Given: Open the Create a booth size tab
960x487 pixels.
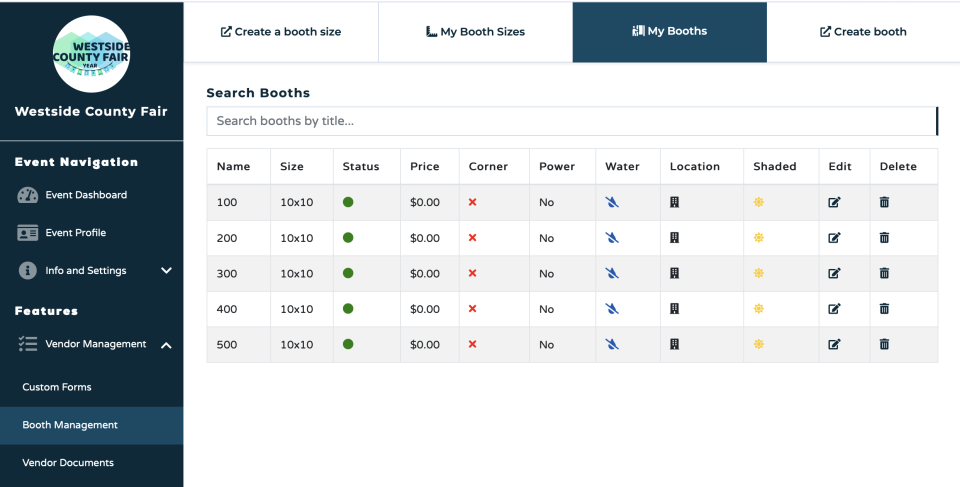Looking at the screenshot, I should [x=281, y=32].
